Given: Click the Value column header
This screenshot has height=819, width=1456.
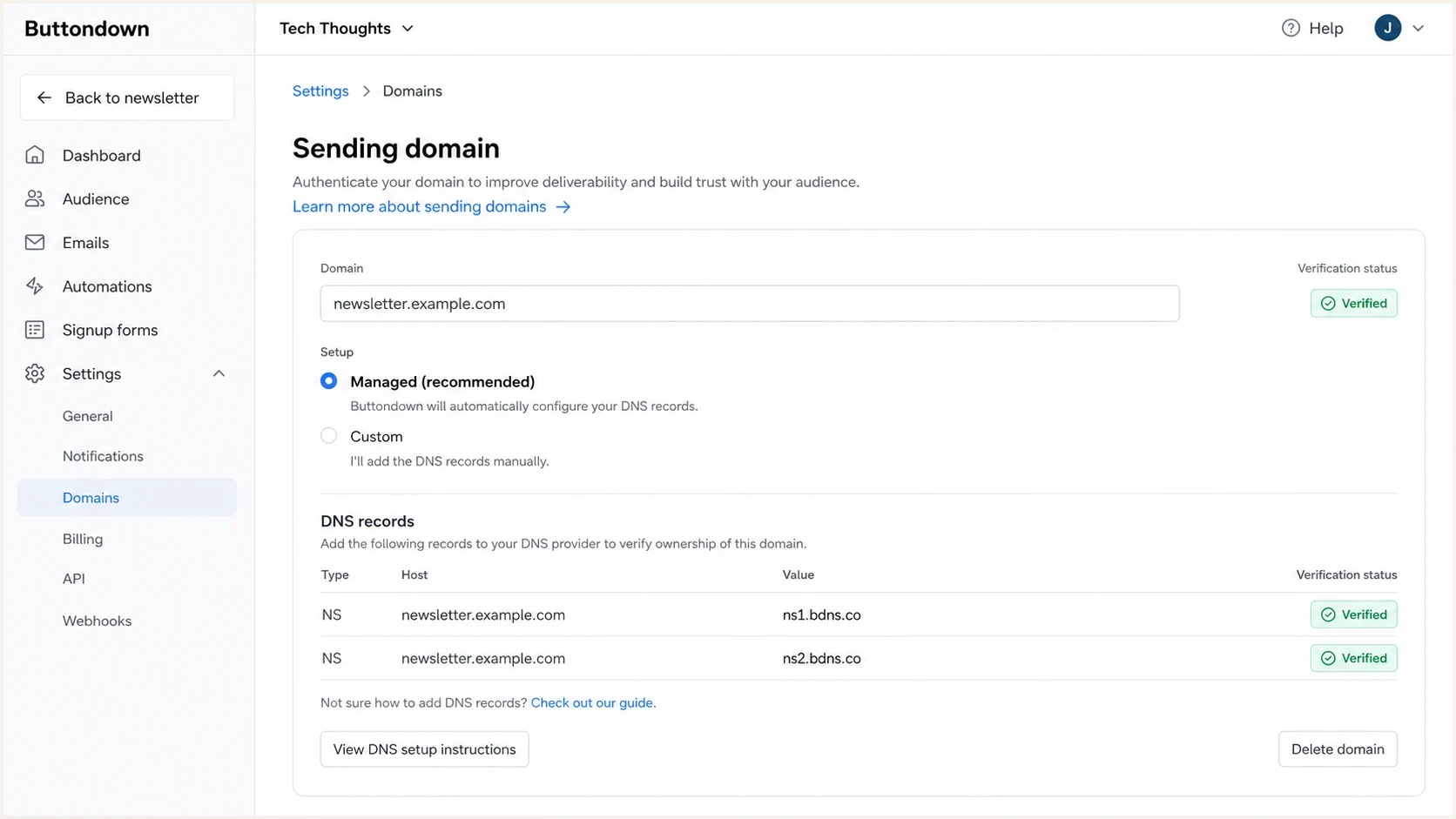Looking at the screenshot, I should click(799, 574).
